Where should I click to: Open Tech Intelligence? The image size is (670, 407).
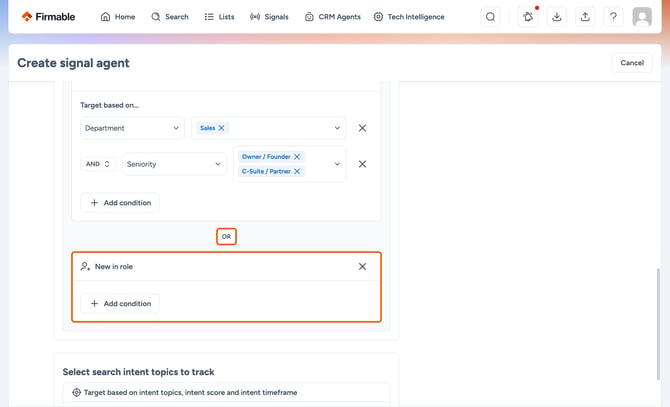409,17
